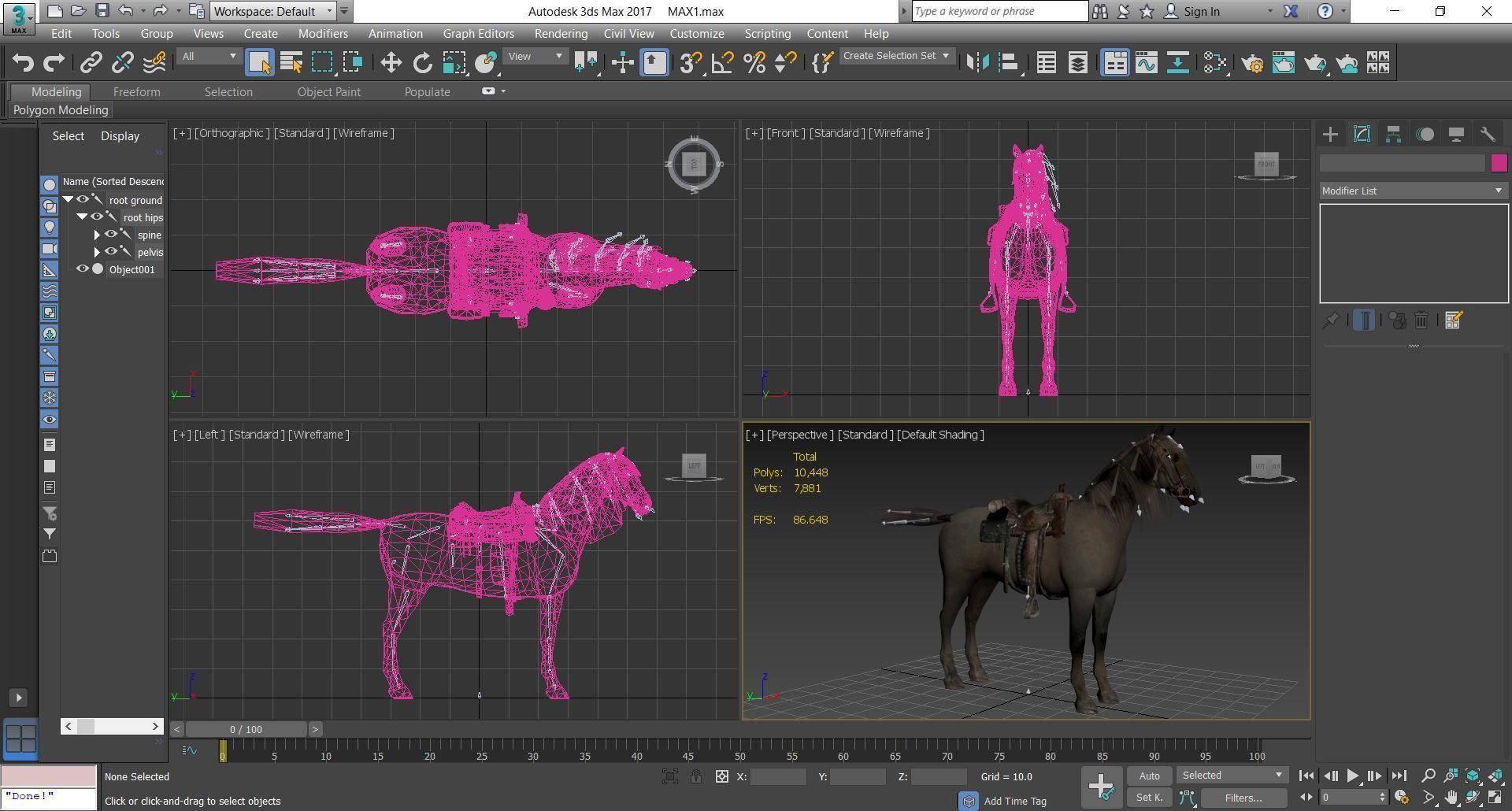
Task: Toggle Layer Explorer icon
Action: 1077,62
